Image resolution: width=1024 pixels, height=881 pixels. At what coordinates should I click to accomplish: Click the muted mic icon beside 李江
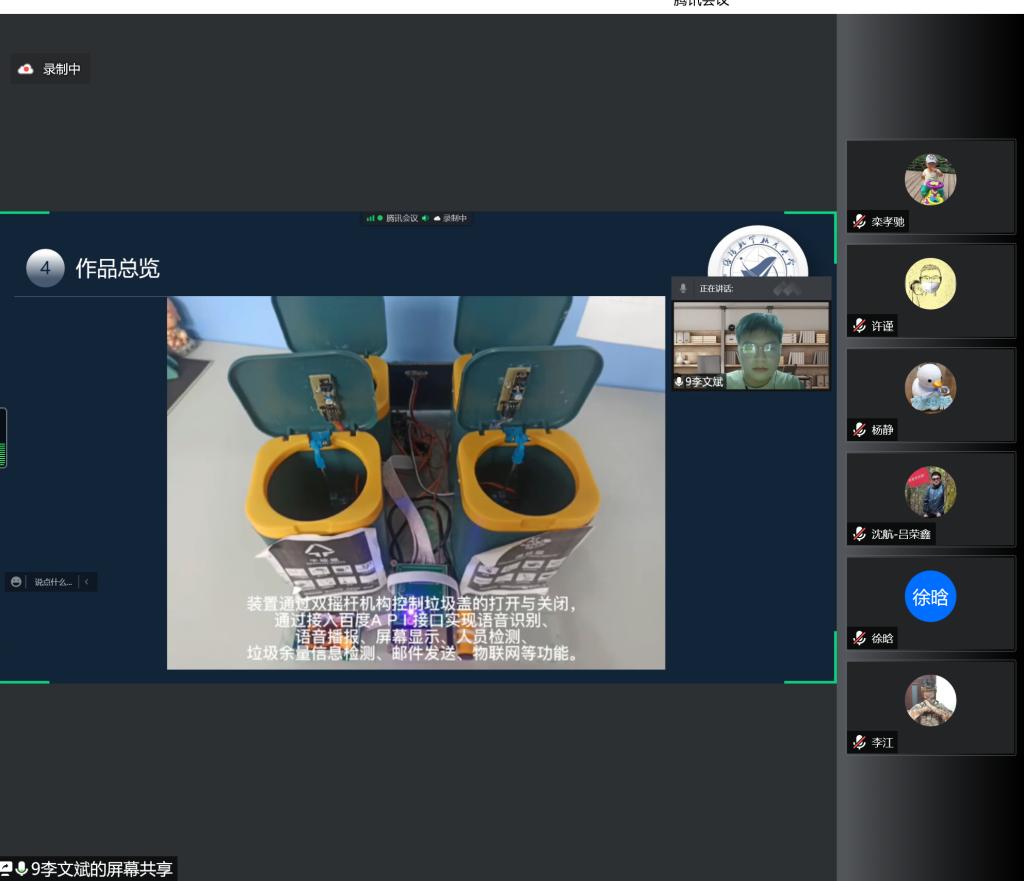(x=859, y=743)
